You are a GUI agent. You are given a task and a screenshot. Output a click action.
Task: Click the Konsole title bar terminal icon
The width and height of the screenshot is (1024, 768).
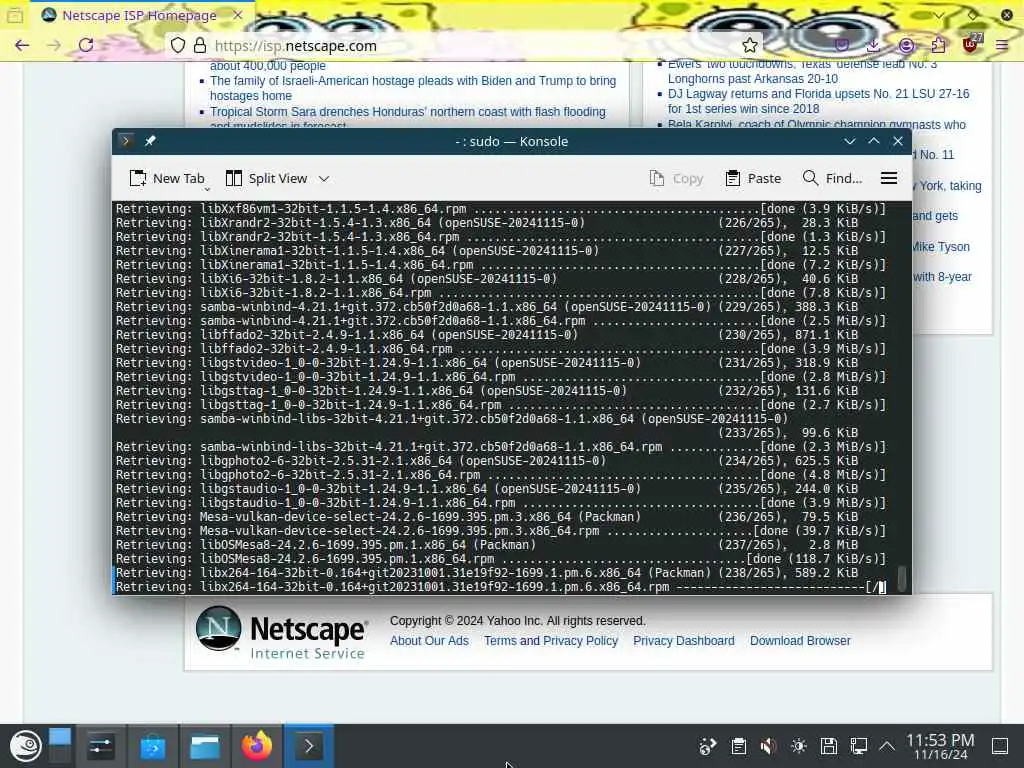tap(125, 141)
